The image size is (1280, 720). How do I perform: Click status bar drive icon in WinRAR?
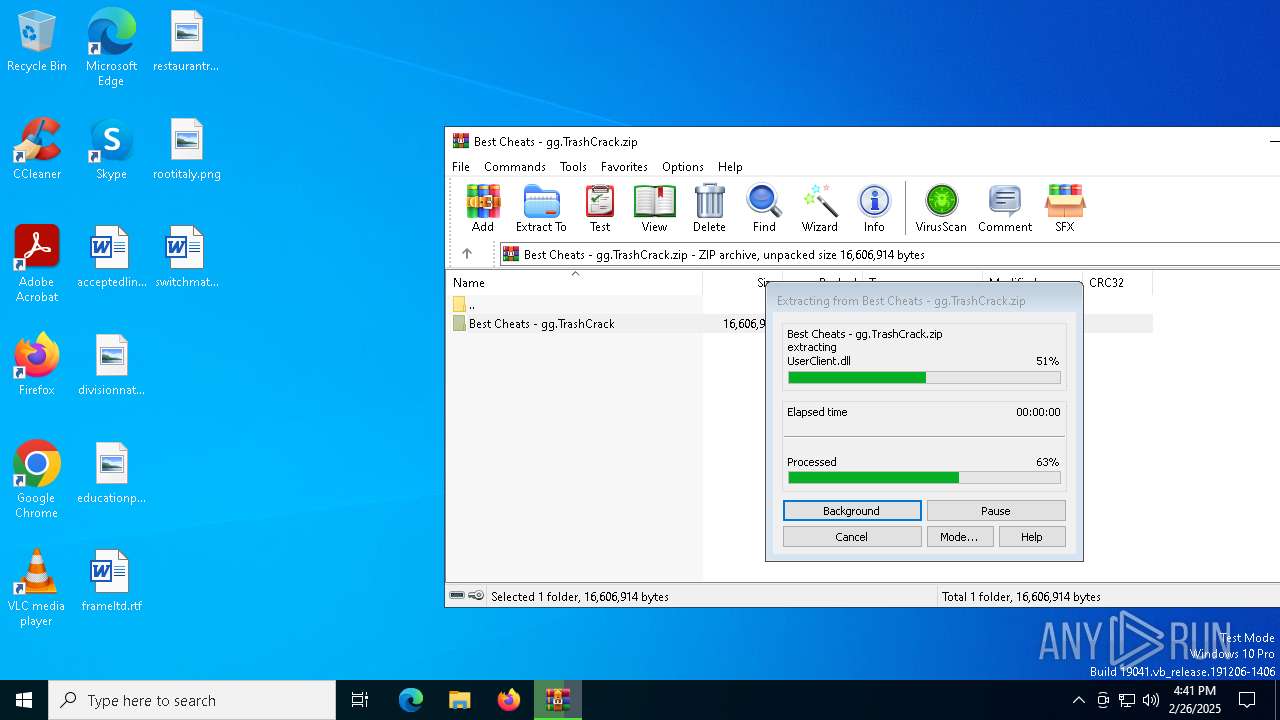(x=457, y=595)
